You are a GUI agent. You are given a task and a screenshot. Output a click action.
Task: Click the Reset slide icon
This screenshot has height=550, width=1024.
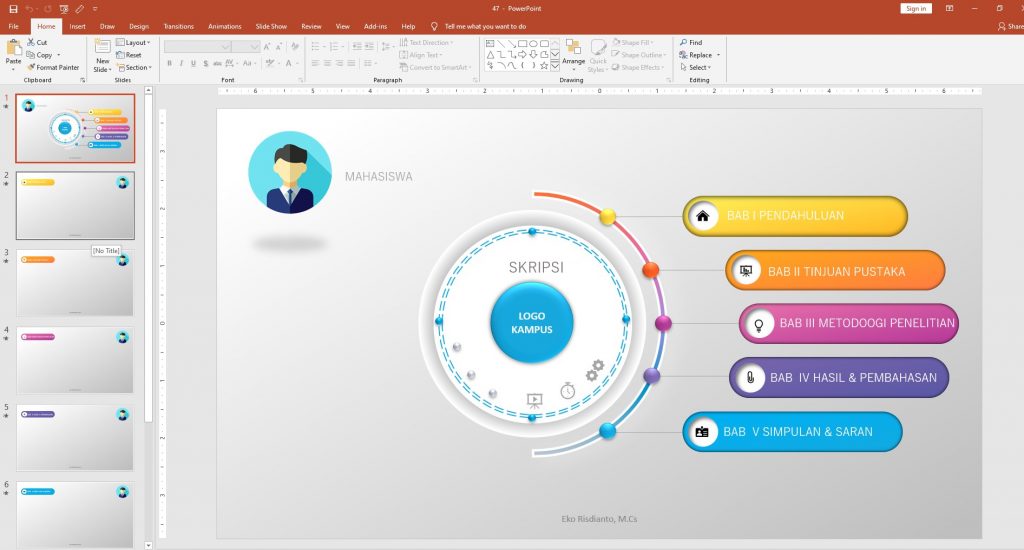pos(120,55)
